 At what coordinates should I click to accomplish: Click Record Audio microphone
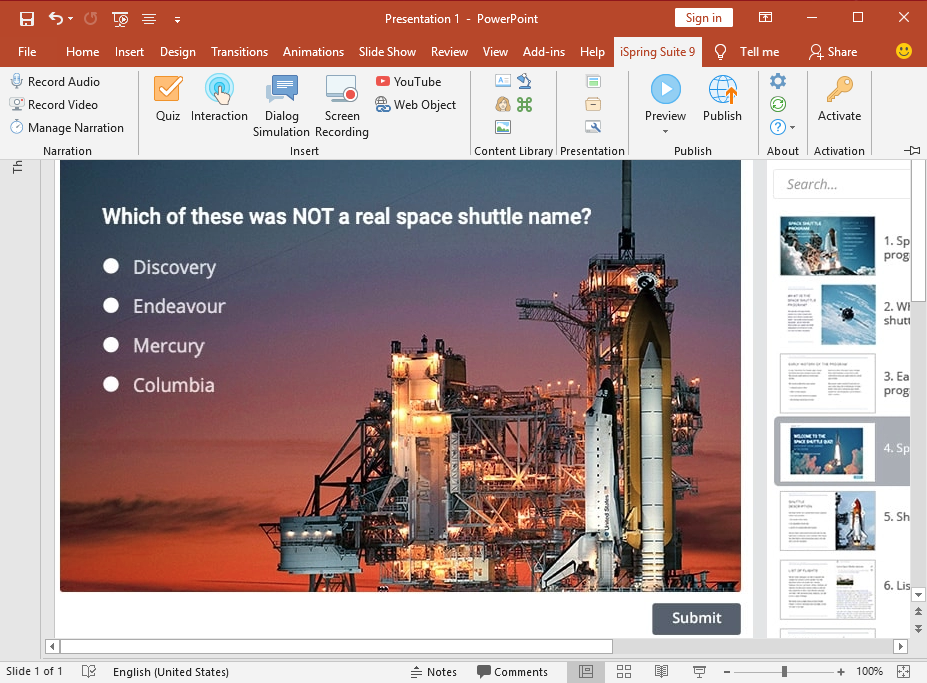point(17,82)
